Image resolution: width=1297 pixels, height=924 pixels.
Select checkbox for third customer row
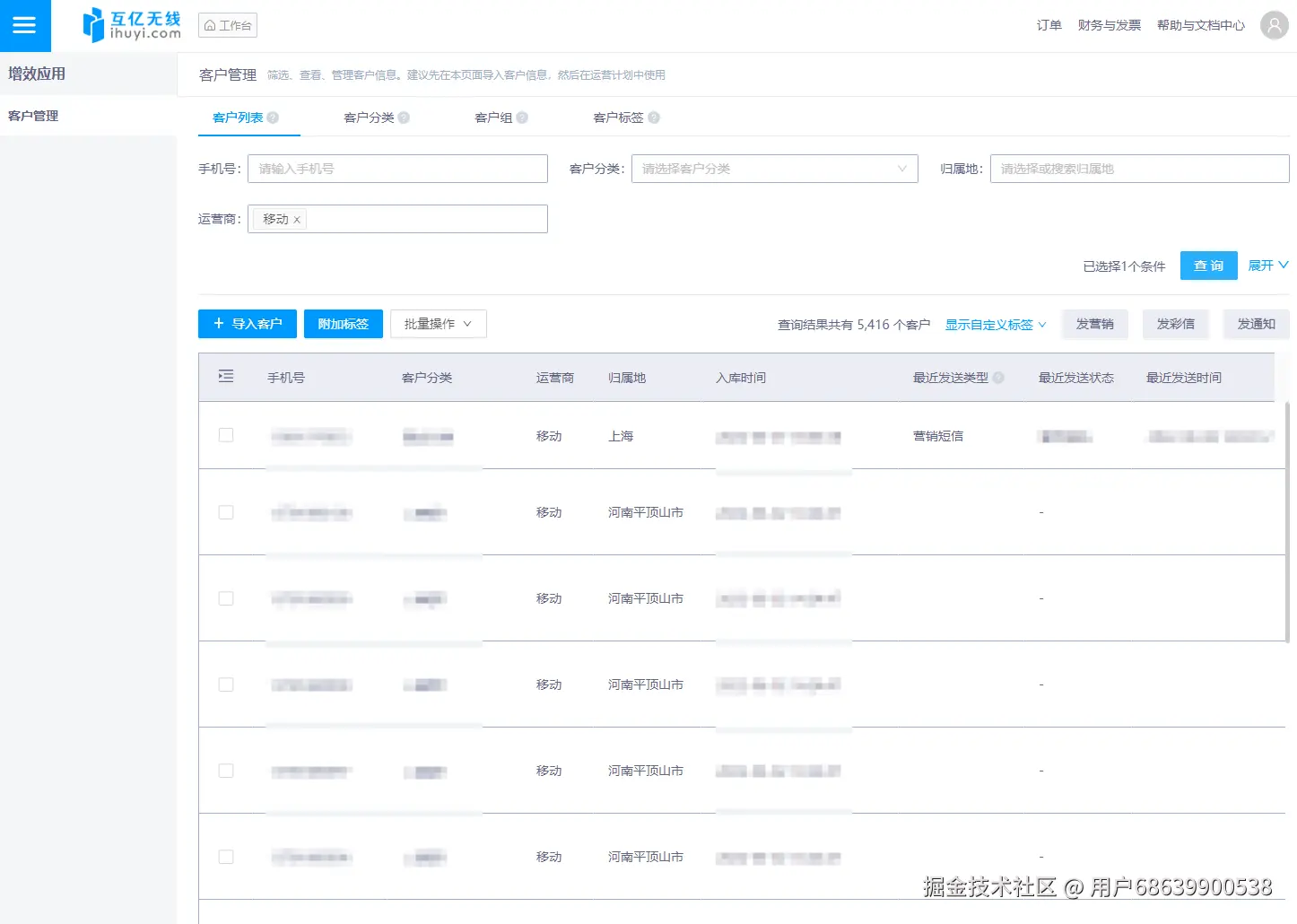(226, 598)
